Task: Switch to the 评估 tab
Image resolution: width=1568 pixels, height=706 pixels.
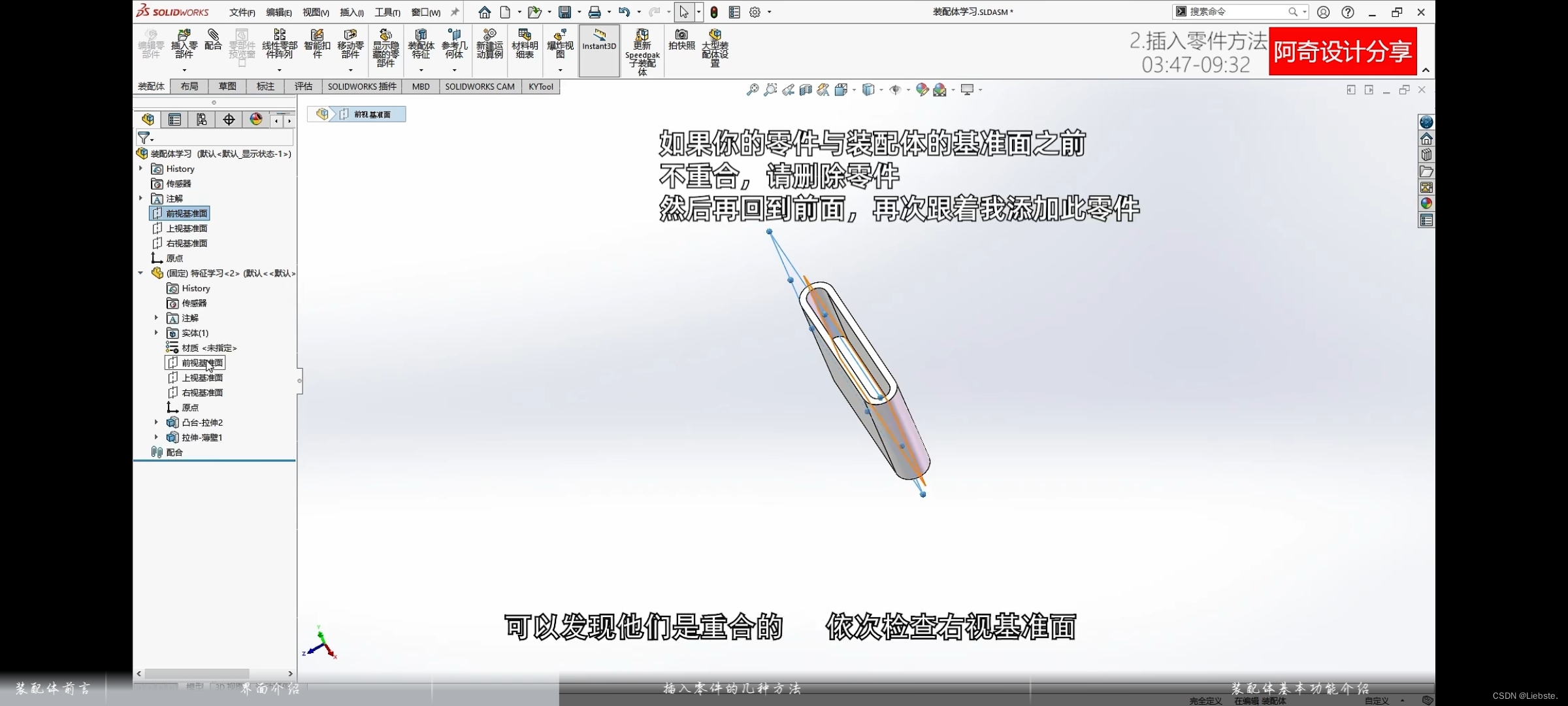Action: click(303, 86)
